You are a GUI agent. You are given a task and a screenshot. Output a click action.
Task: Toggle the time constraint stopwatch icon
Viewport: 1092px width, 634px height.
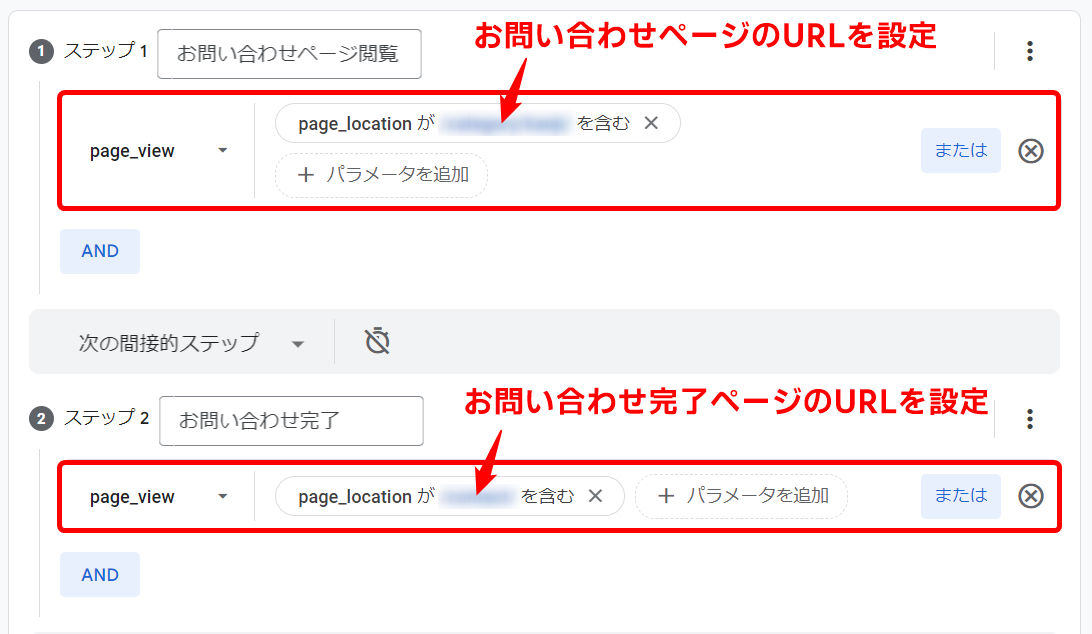point(377,342)
